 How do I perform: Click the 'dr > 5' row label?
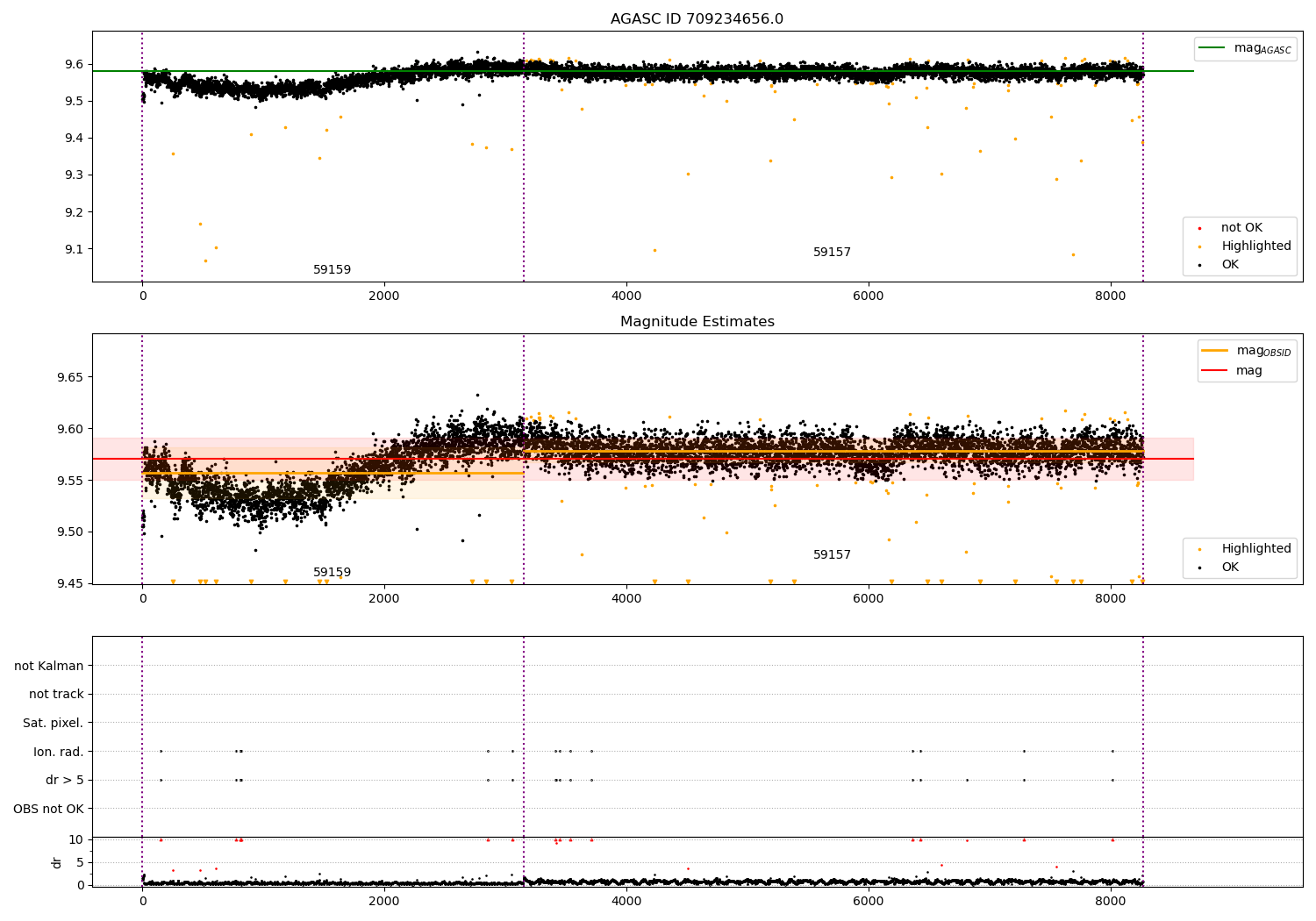(65, 781)
